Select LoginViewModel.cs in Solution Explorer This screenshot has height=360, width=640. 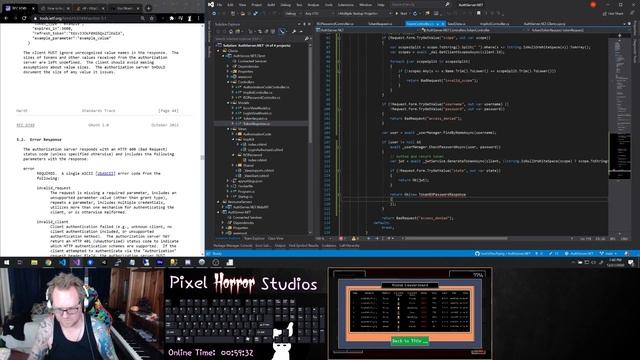258,113
